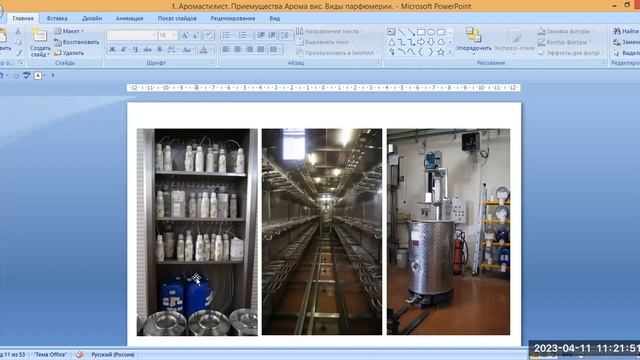Toggle Strikethrough formatting
This screenshot has width=640, height=360.
pyautogui.click(x=147, y=50)
